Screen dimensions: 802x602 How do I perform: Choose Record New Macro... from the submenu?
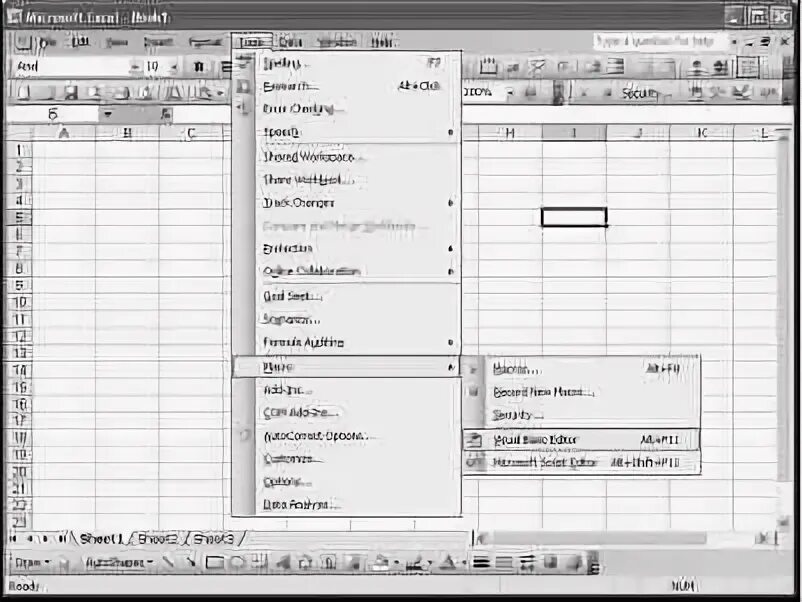[581, 392]
